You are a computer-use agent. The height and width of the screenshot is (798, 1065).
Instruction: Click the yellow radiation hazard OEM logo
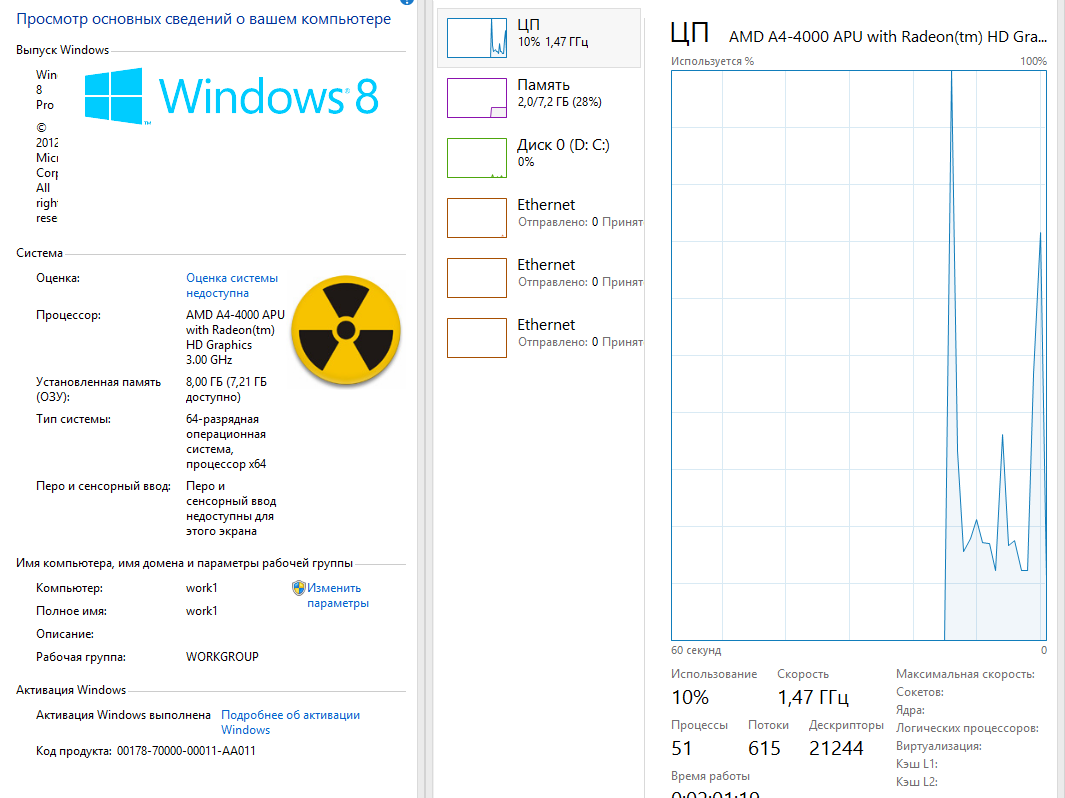(x=346, y=330)
